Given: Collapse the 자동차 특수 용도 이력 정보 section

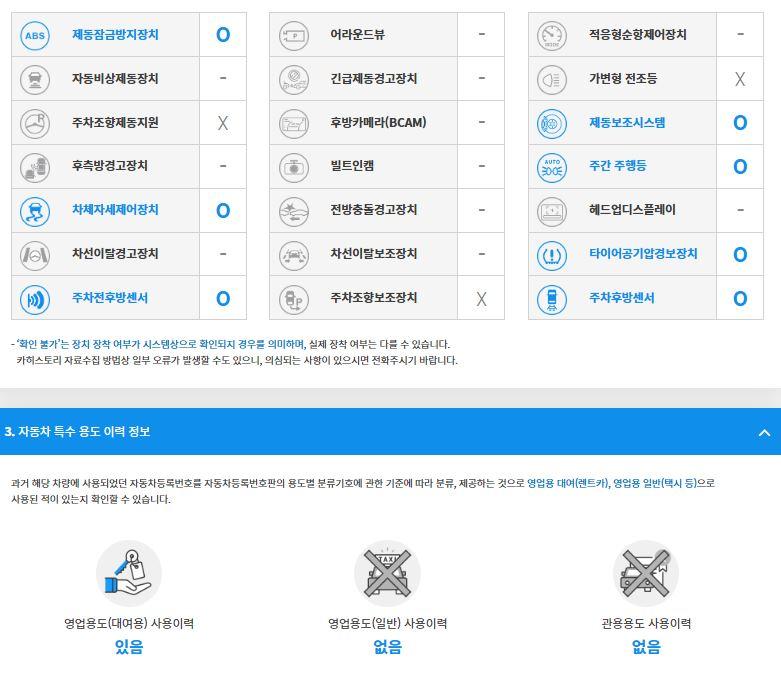Looking at the screenshot, I should [764, 432].
